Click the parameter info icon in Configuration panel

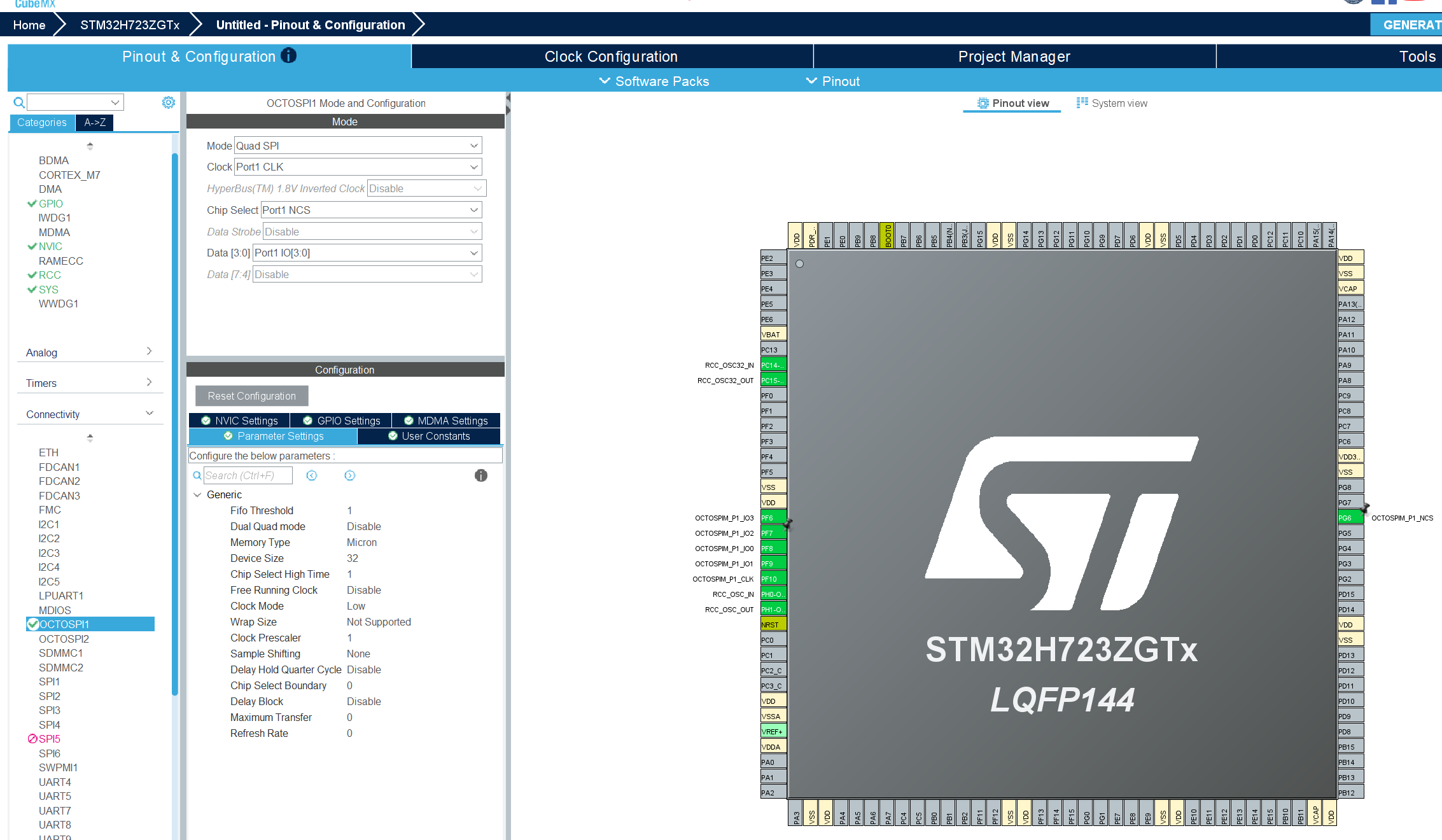click(x=481, y=475)
